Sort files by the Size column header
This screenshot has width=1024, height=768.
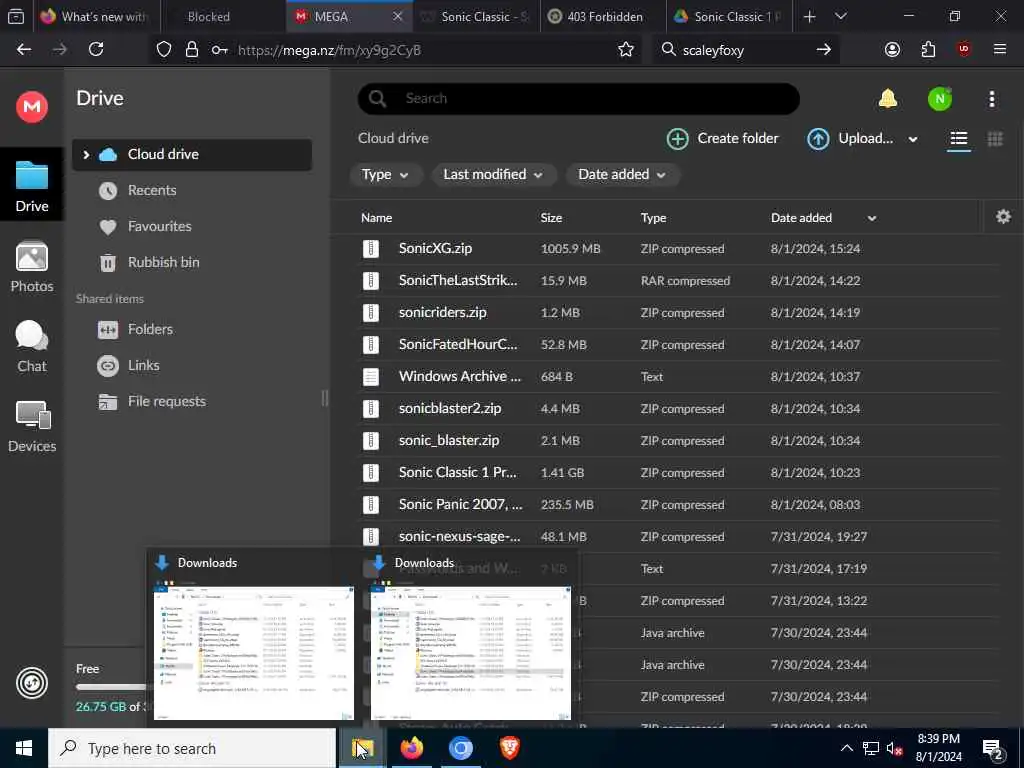[551, 218]
